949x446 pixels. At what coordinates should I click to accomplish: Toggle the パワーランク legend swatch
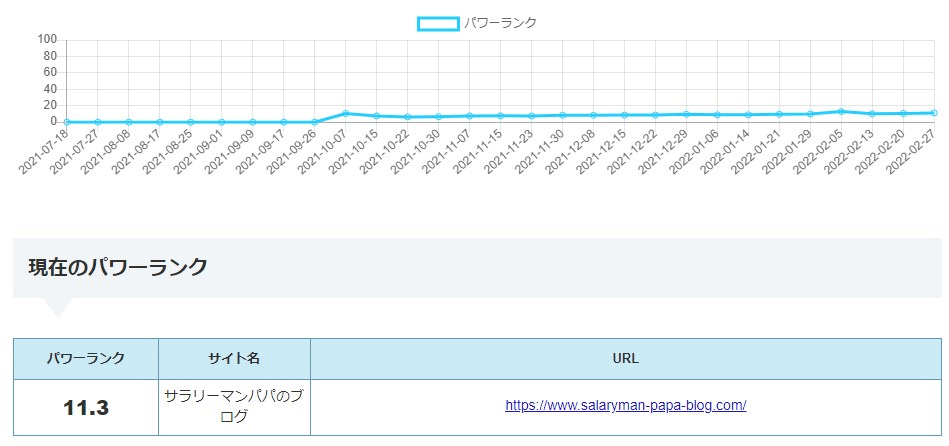pos(438,23)
